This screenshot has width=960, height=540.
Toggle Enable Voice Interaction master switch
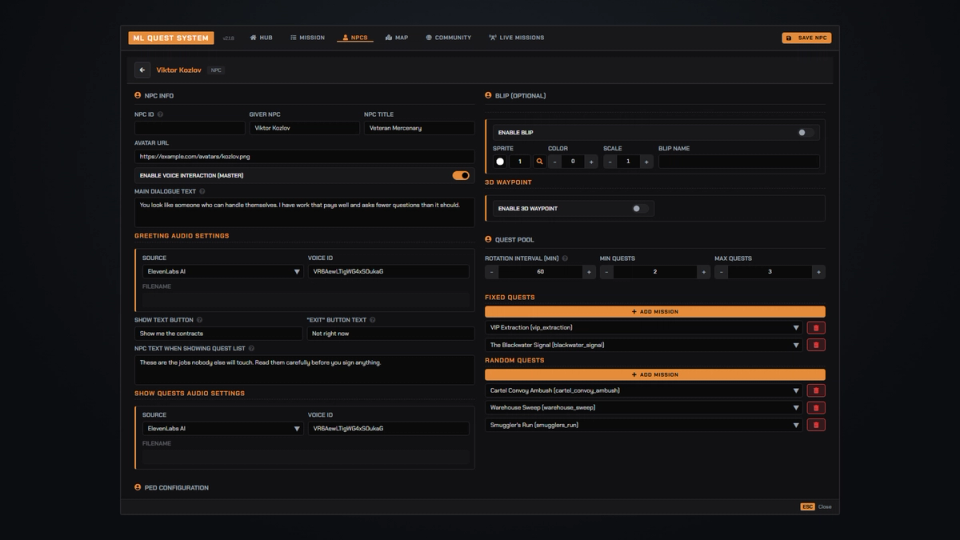click(460, 176)
